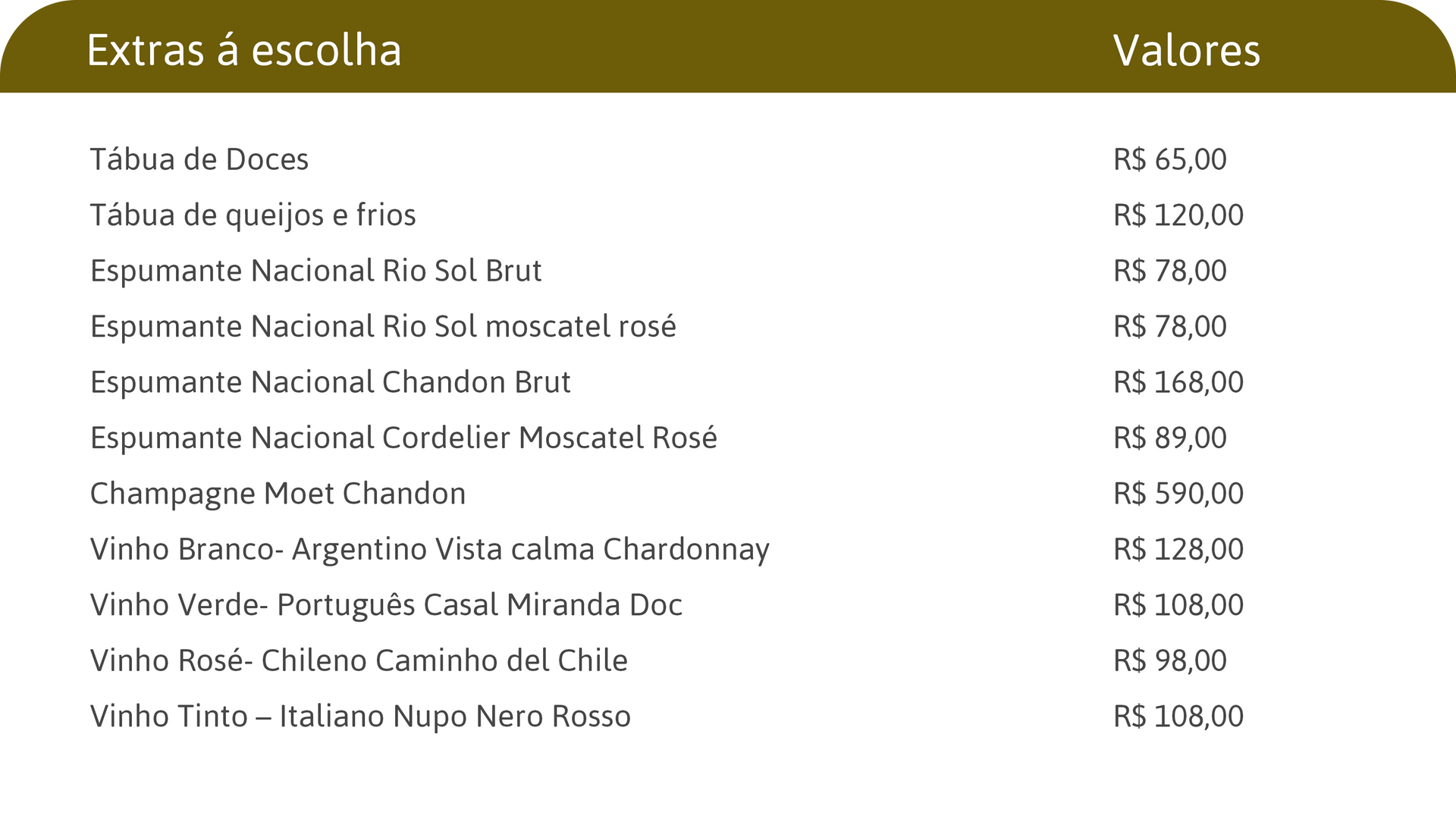The image size is (1456, 819).
Task: Select 'Vinho Tinto – Italiano Nupo Nero Rosso'
Action: pos(361,717)
